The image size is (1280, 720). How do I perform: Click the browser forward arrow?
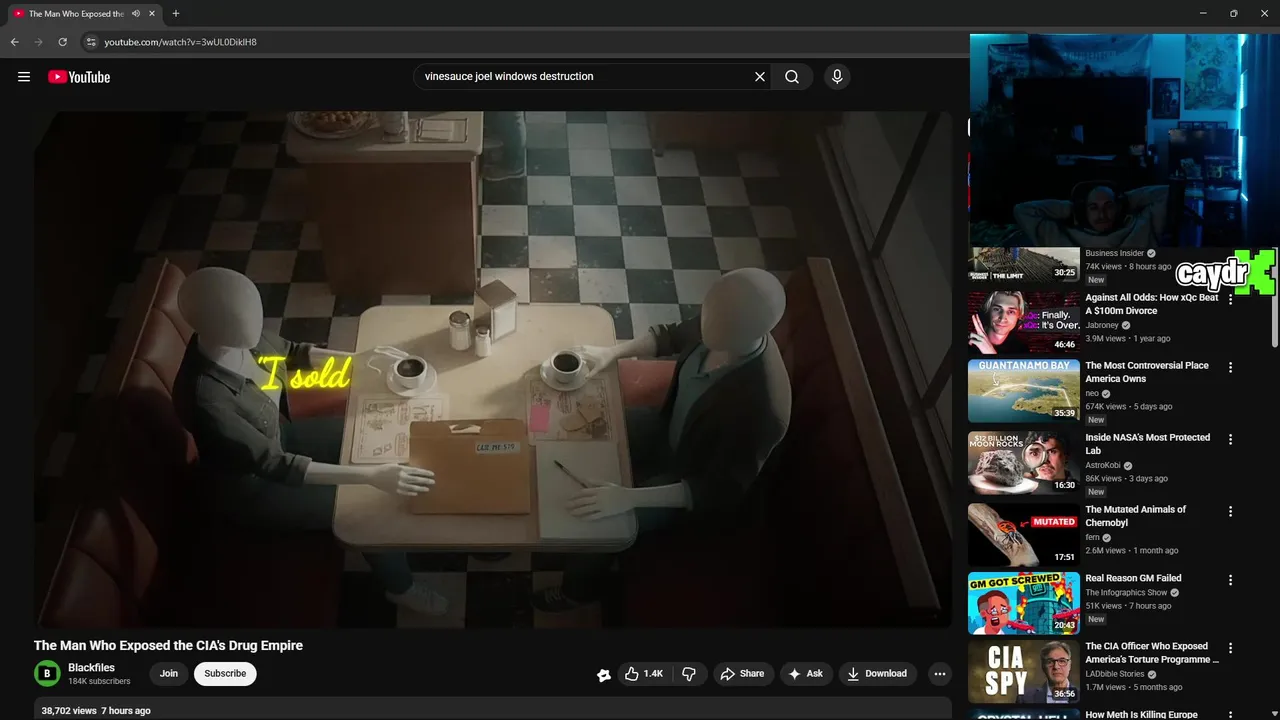(x=39, y=42)
